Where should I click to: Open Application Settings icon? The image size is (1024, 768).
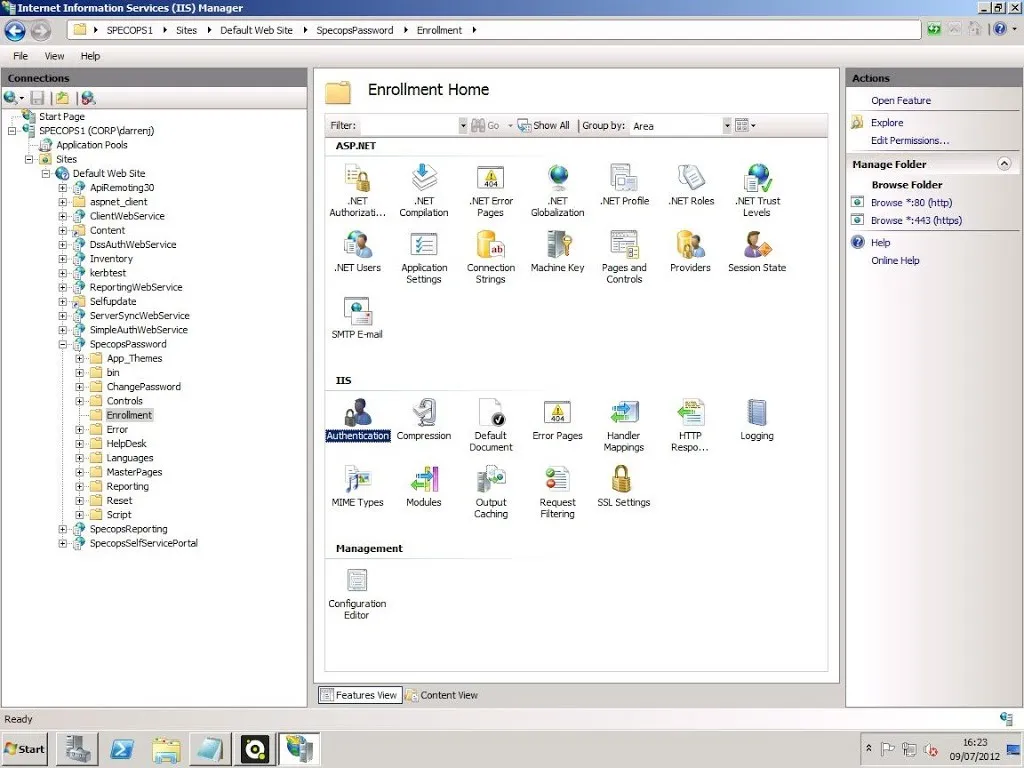pos(423,257)
